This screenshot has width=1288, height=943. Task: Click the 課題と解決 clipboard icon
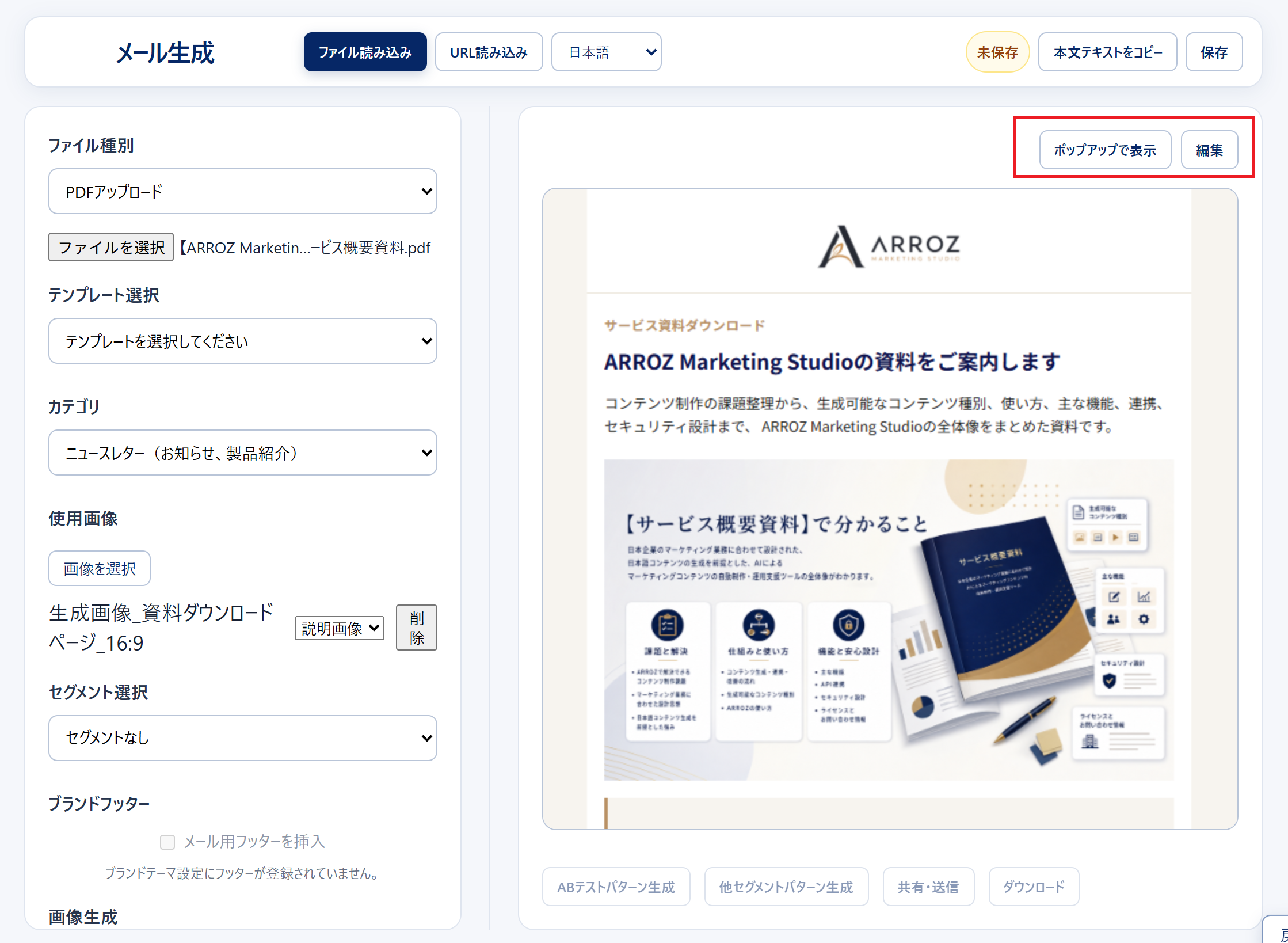click(x=667, y=625)
